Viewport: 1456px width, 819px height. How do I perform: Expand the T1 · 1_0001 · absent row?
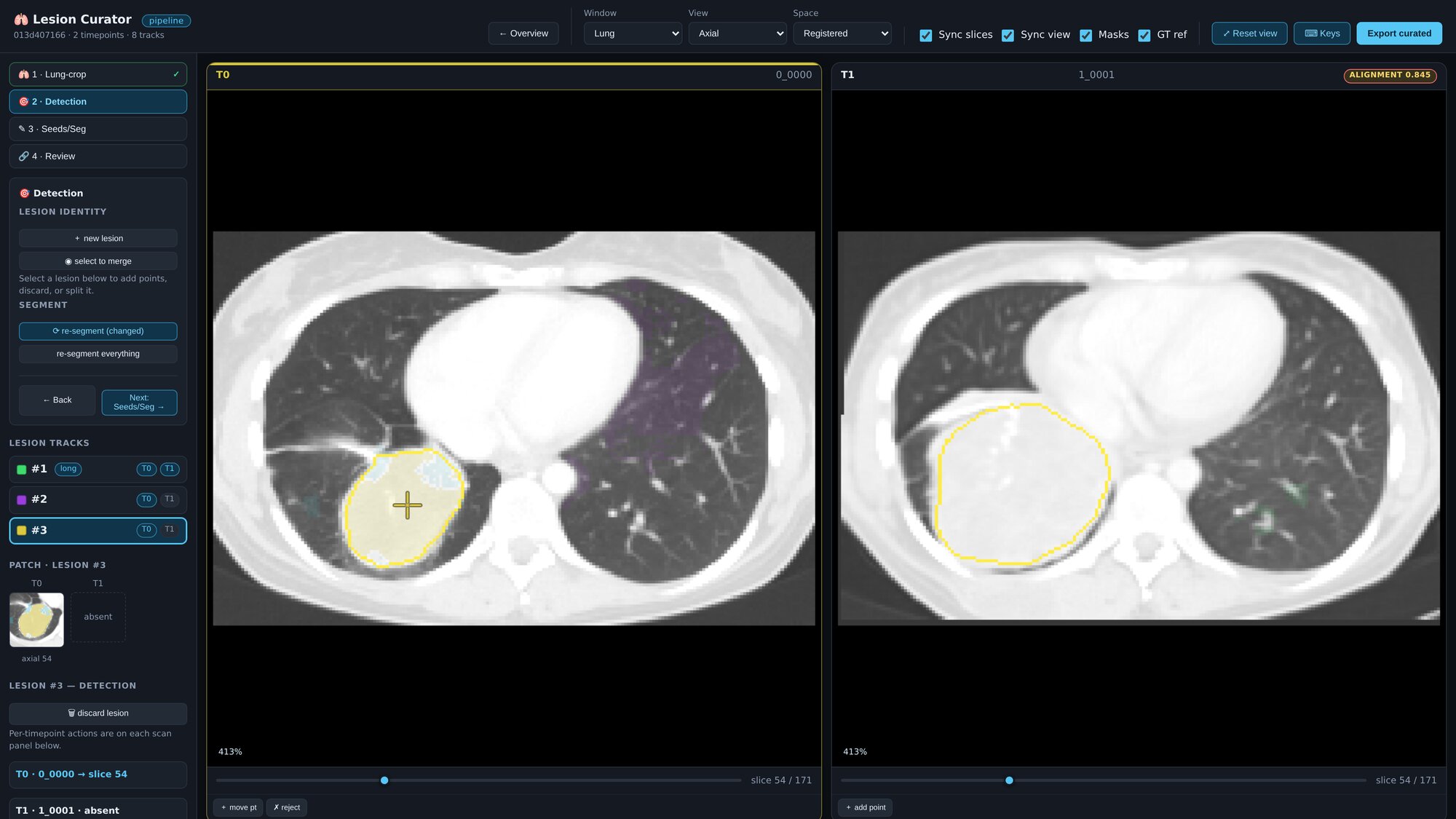(98, 810)
